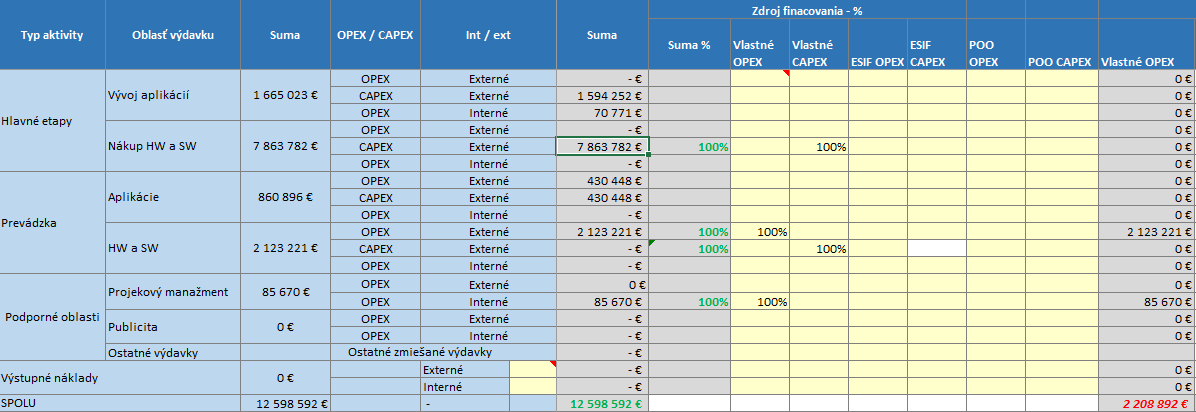Click the Typ aktivity column header
This screenshot has width=1196, height=412.
coord(53,35)
